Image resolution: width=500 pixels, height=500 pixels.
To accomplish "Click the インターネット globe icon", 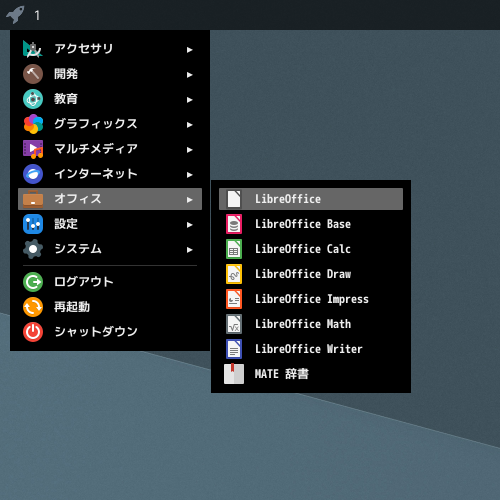I will [33, 174].
